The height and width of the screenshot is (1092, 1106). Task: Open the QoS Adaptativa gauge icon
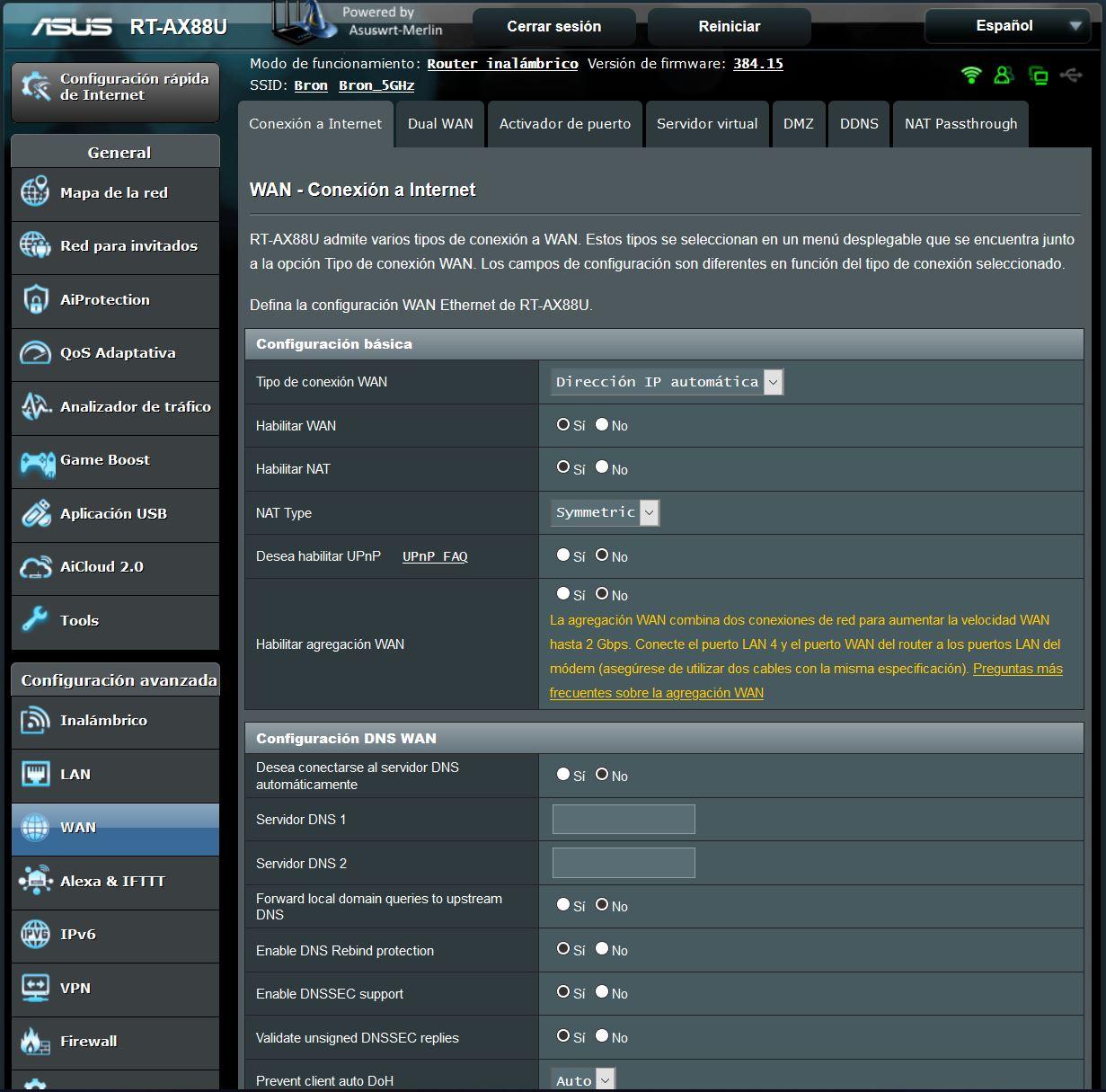(35, 352)
